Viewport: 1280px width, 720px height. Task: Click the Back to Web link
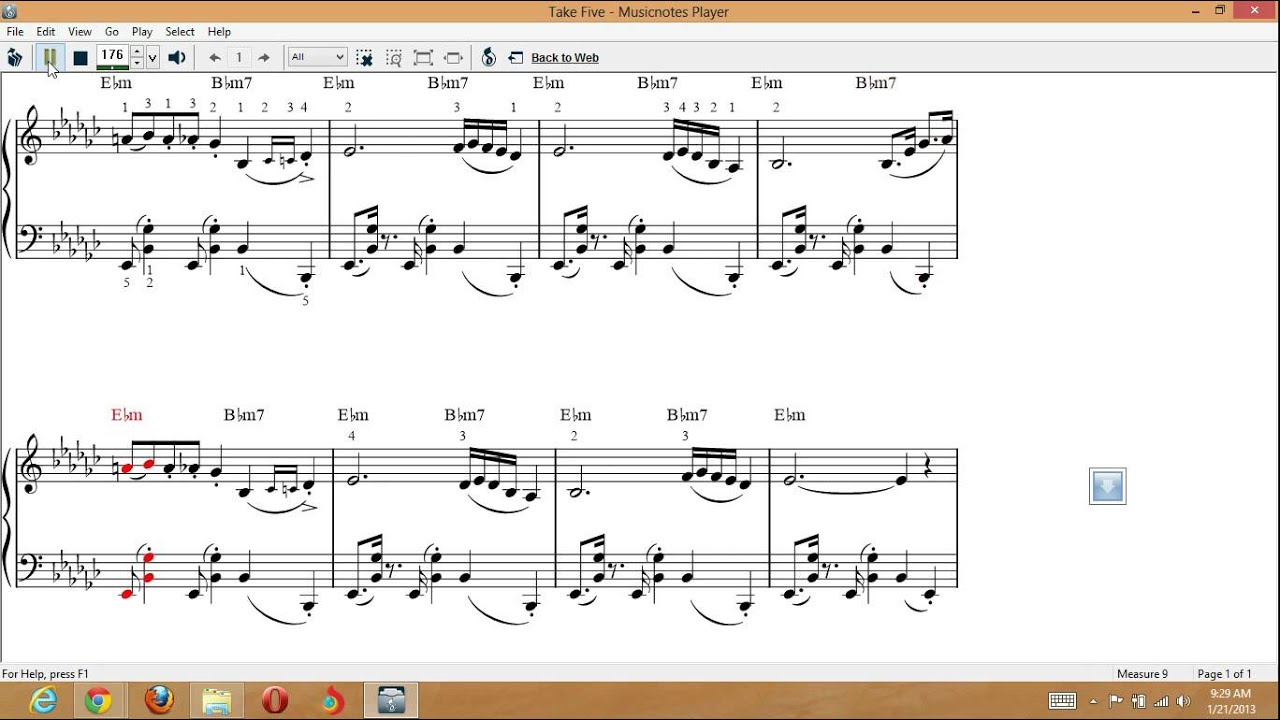565,58
